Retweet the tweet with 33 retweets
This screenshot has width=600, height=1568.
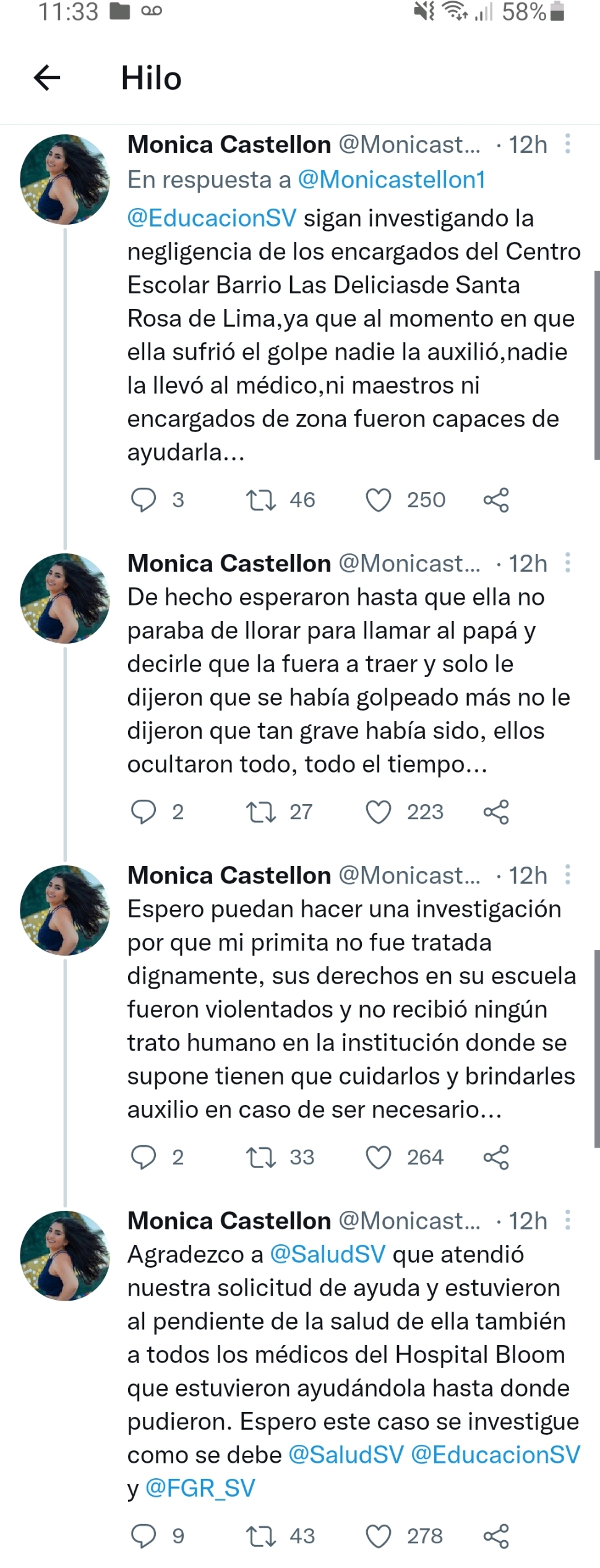(261, 1157)
